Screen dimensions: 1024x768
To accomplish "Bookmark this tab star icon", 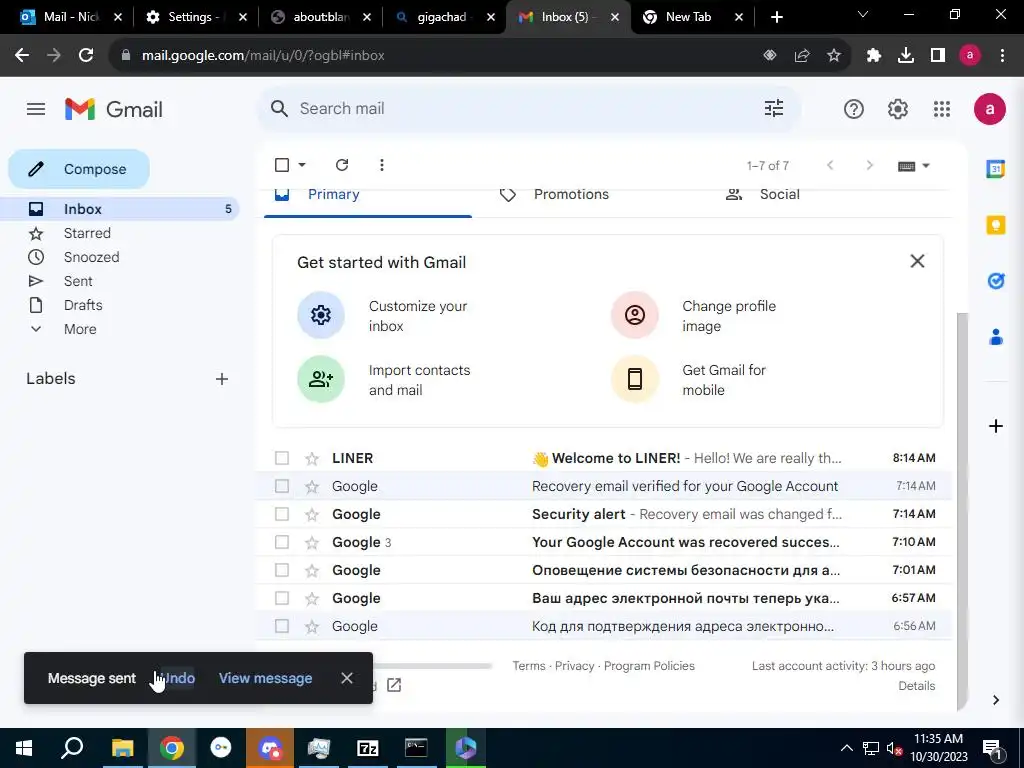I will tap(834, 56).
